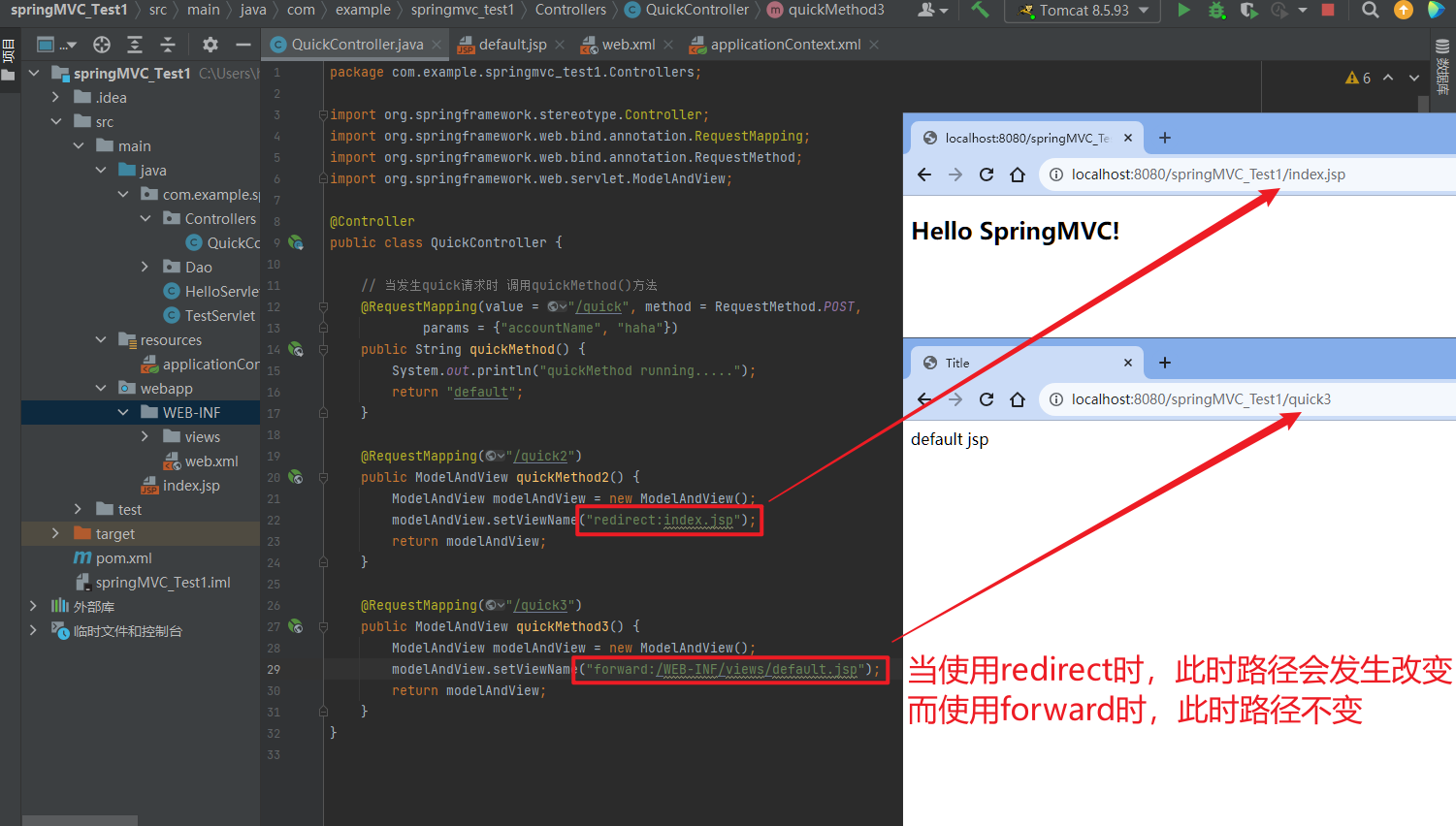Click gutter icon beside quickMethod3 declaration

click(x=296, y=626)
